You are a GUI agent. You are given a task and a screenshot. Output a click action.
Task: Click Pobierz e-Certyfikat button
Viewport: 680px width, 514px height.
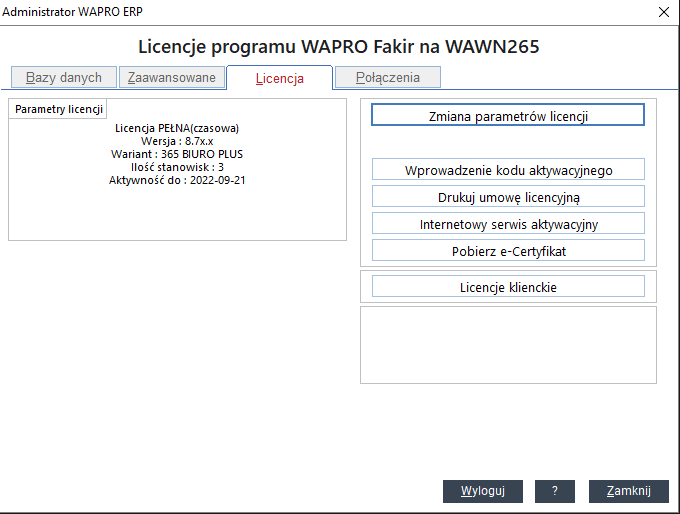click(x=508, y=250)
